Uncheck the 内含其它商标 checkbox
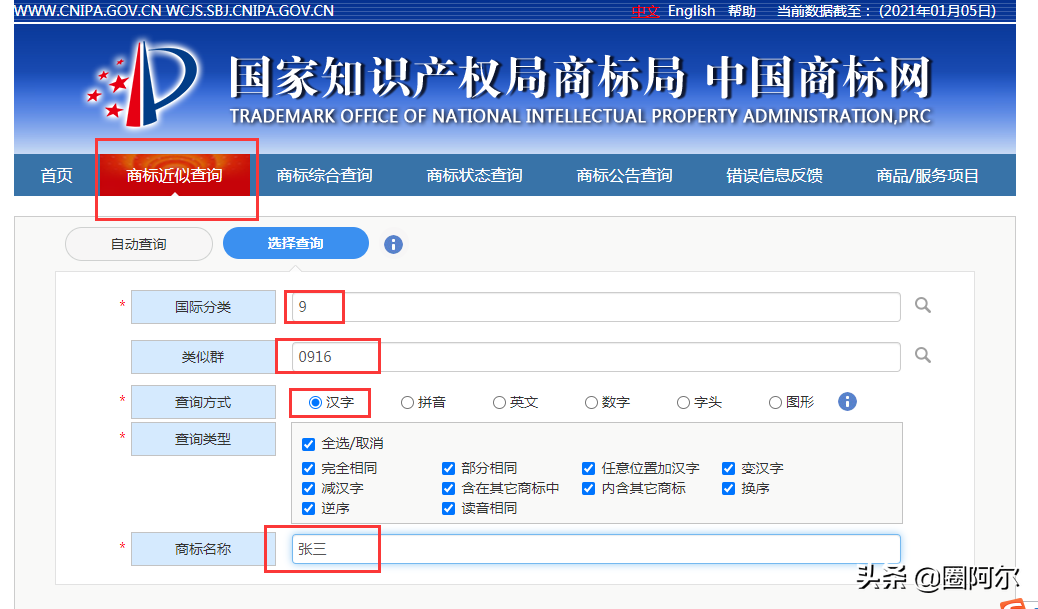Screen dimensions: 1038x609 (x=589, y=489)
